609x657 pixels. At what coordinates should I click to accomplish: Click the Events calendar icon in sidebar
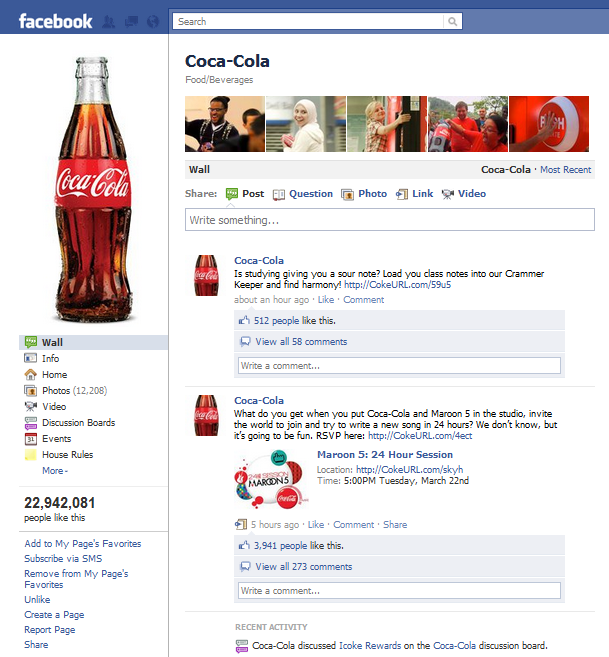(31, 439)
